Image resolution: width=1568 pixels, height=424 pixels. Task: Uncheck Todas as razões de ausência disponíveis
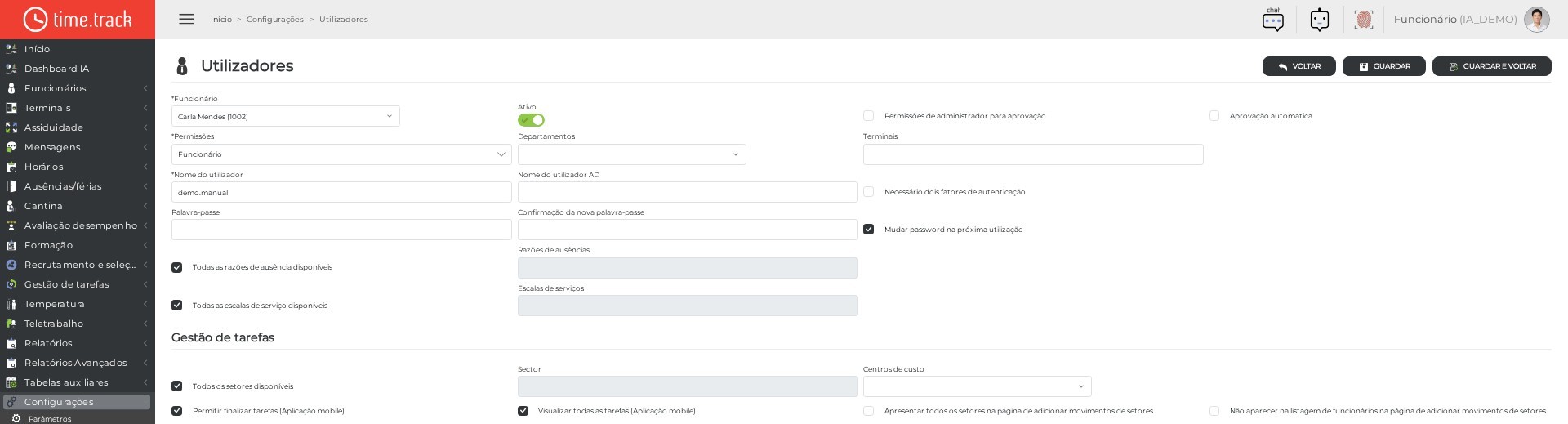(177, 267)
